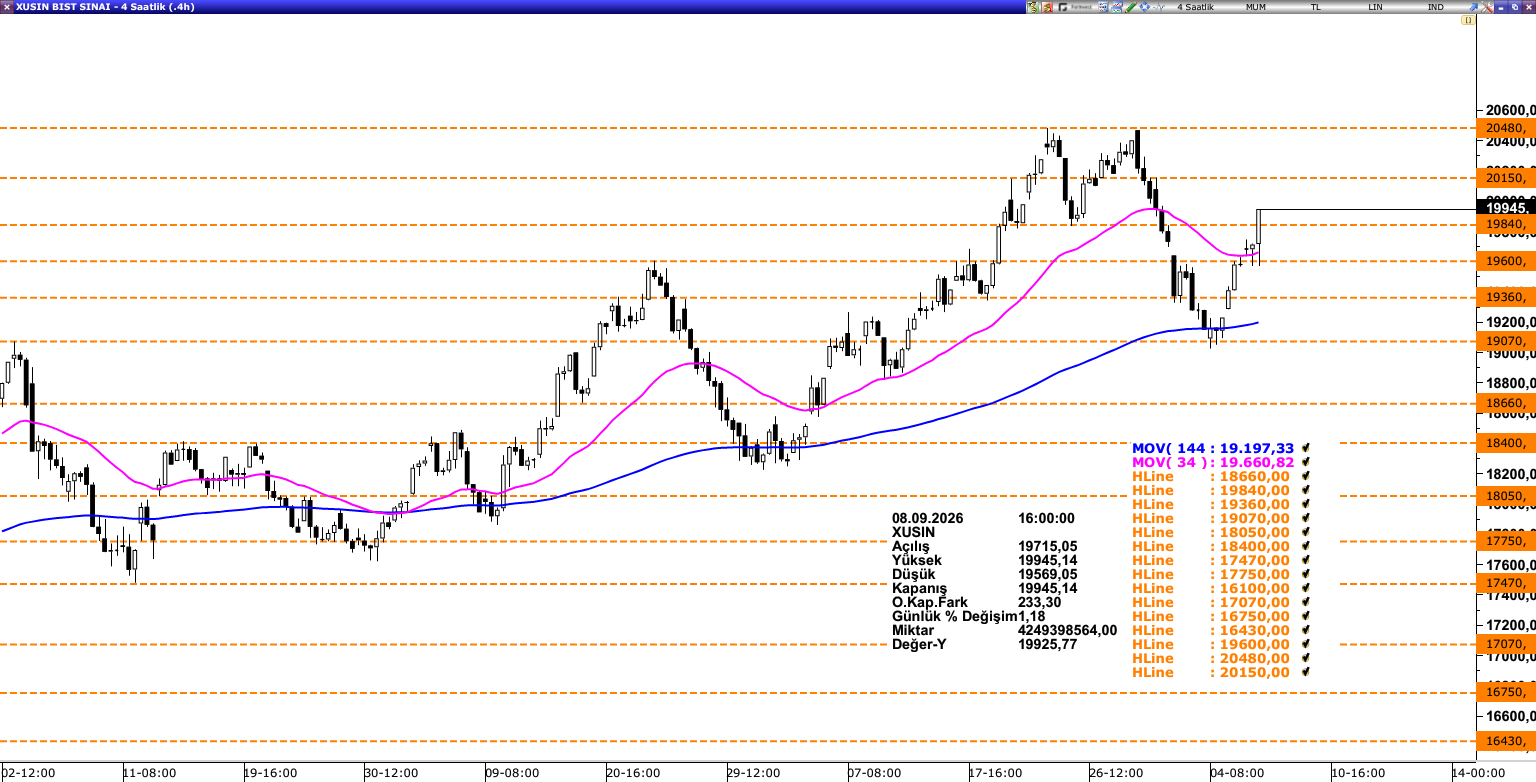Untick the HLine 18660,00 checkmark
This screenshot has width=1536, height=782.
tap(1306, 477)
